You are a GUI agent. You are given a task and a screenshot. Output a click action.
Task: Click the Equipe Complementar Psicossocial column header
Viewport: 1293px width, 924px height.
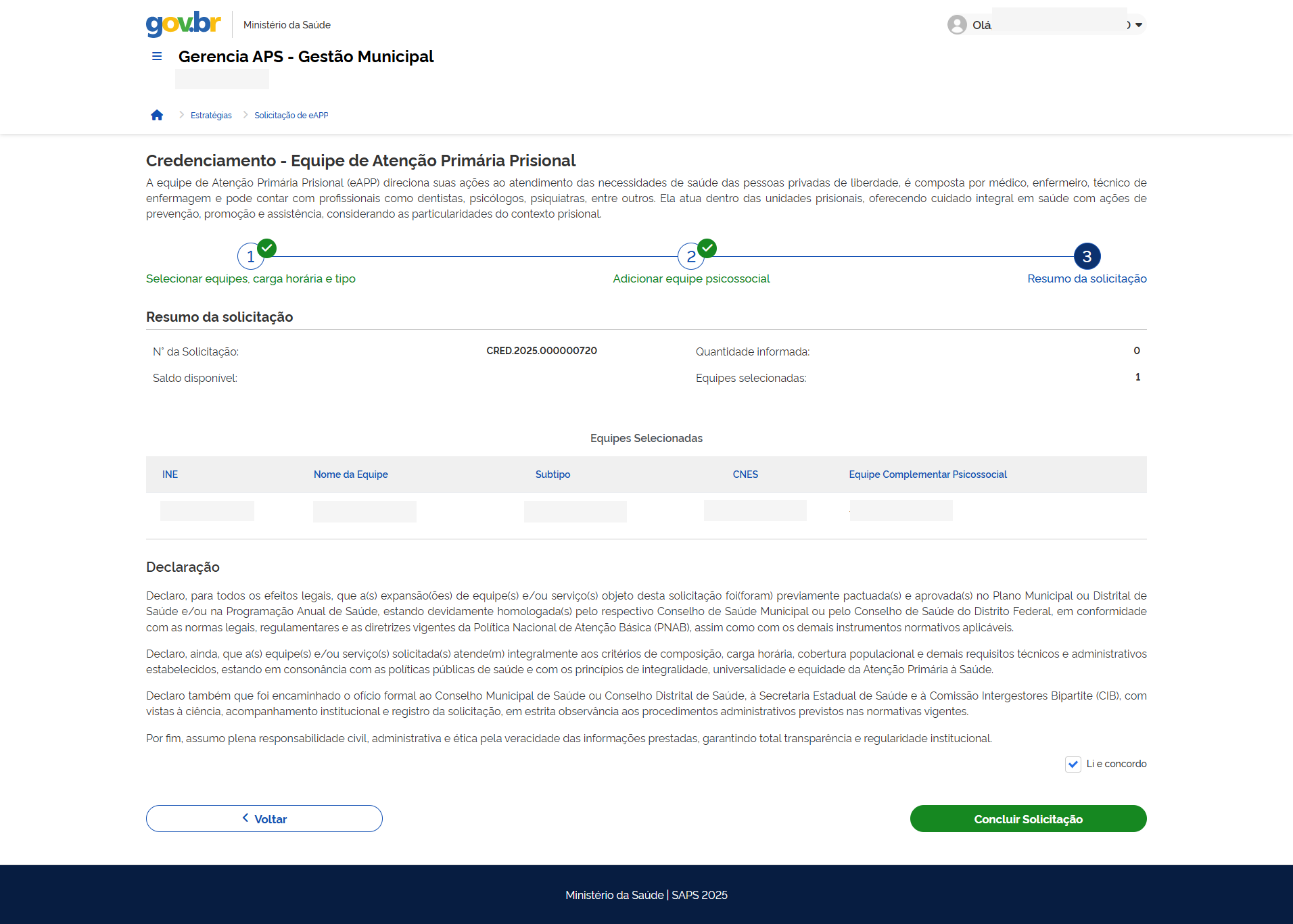tap(927, 475)
